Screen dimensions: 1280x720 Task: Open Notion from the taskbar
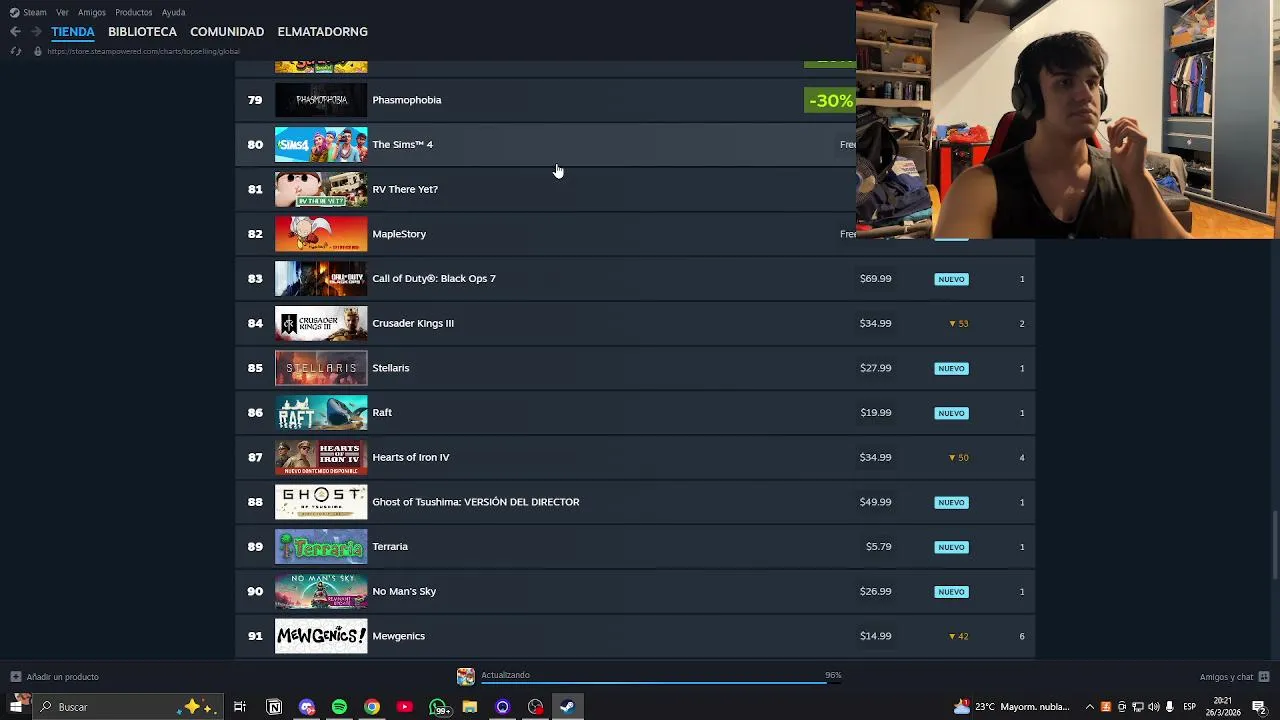pyautogui.click(x=274, y=707)
